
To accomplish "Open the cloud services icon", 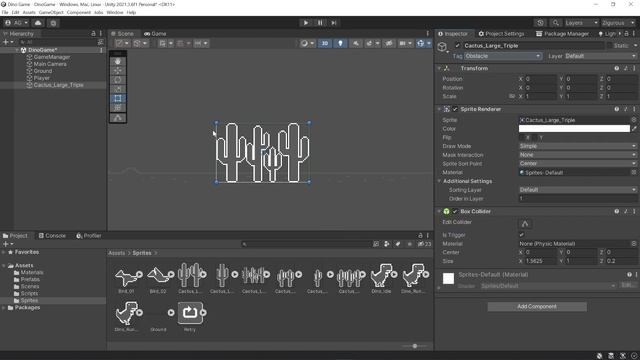I will [38, 23].
